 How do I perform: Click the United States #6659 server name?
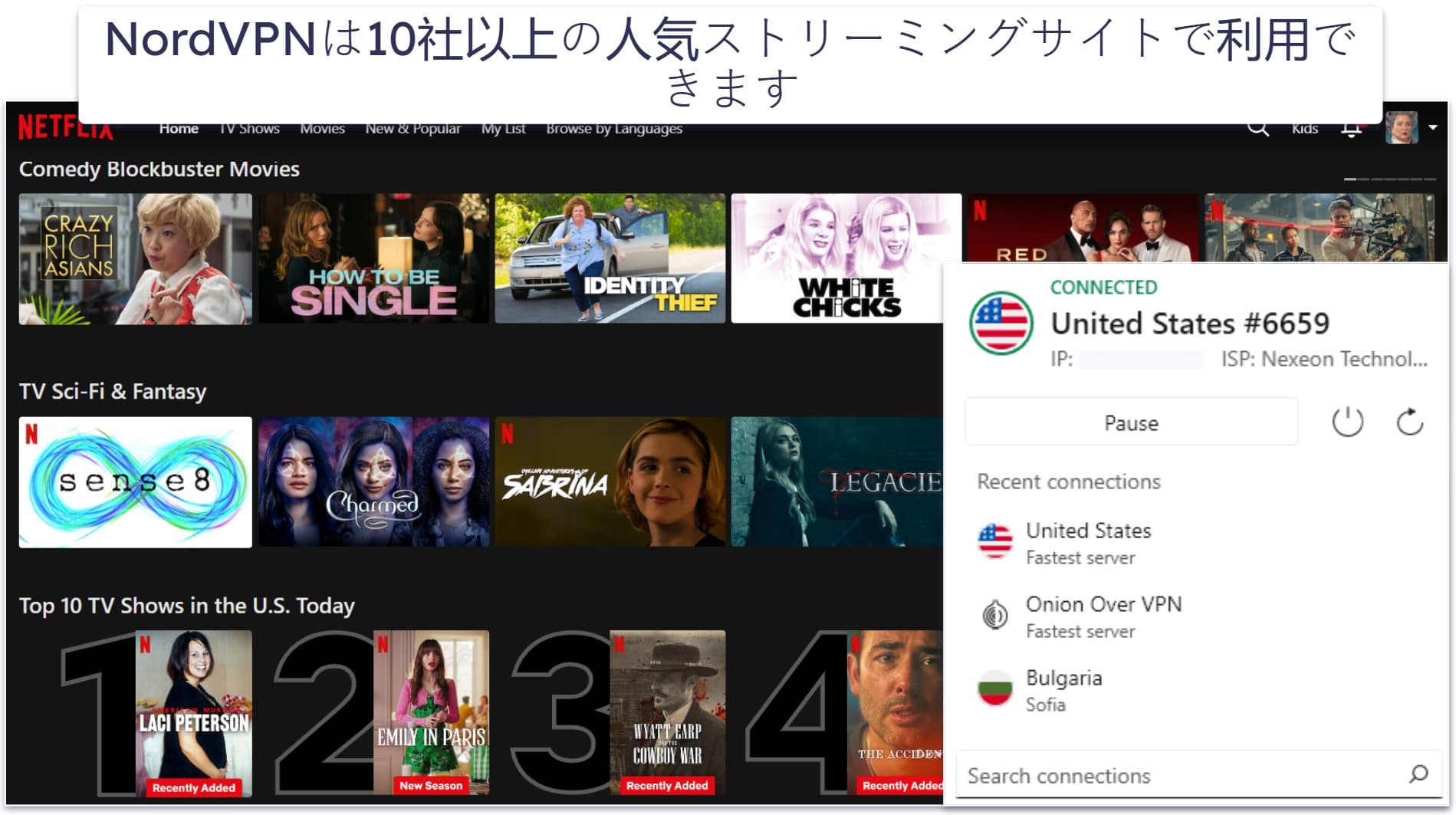tap(1190, 323)
